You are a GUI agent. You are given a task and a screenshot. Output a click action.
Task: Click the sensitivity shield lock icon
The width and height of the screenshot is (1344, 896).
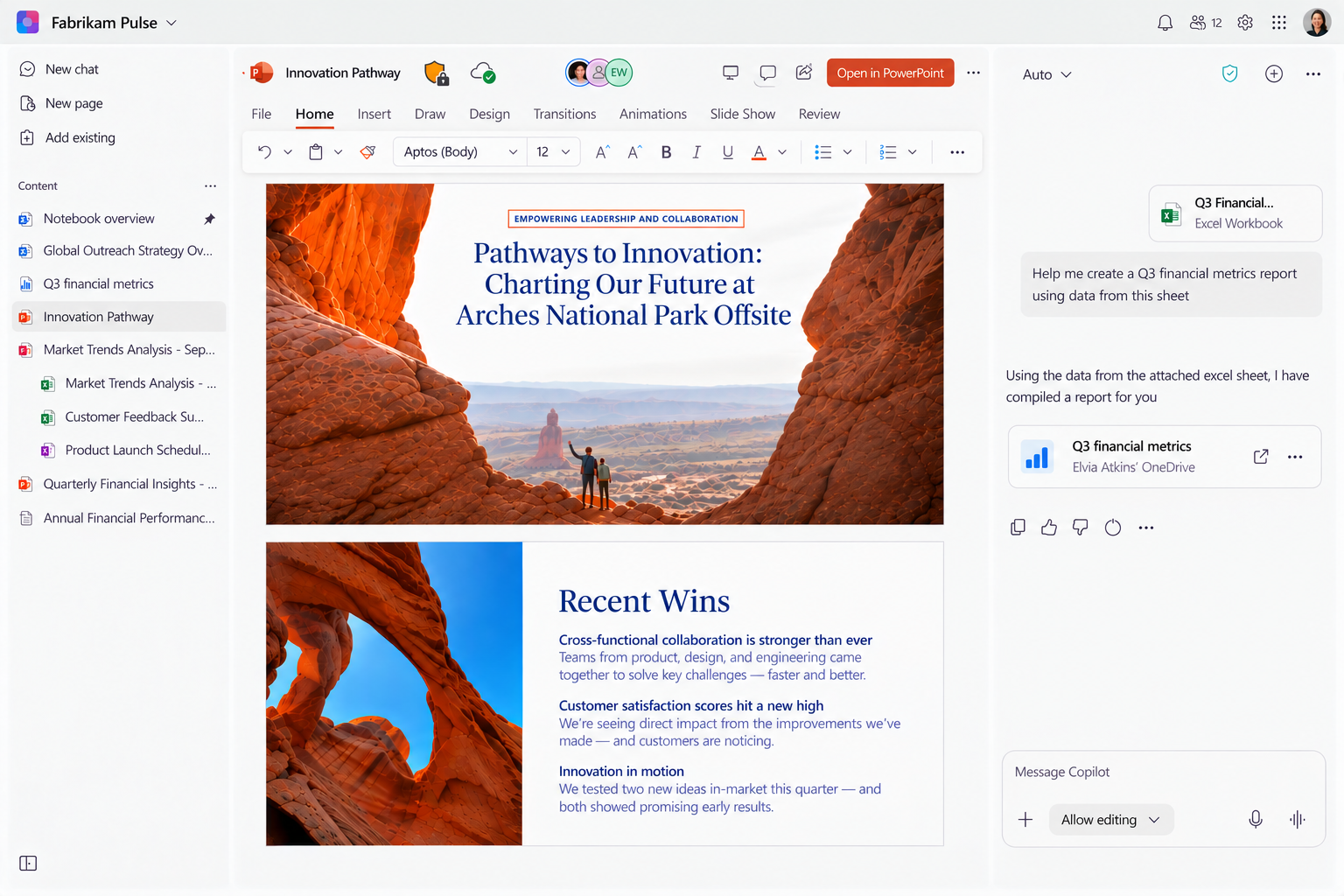[x=436, y=73]
